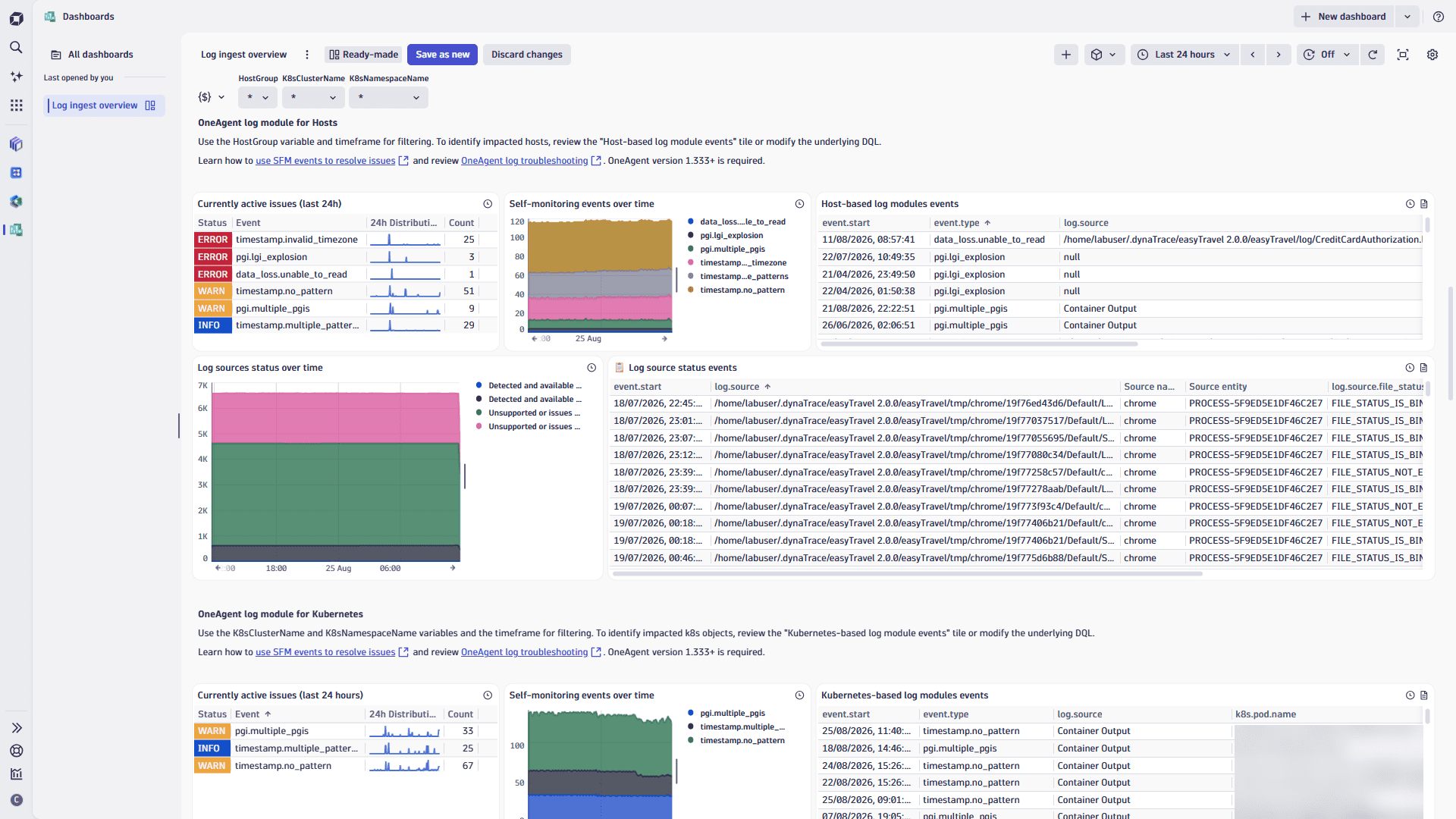1456x819 pixels.
Task: Click the add tile plus icon
Action: point(1066,55)
